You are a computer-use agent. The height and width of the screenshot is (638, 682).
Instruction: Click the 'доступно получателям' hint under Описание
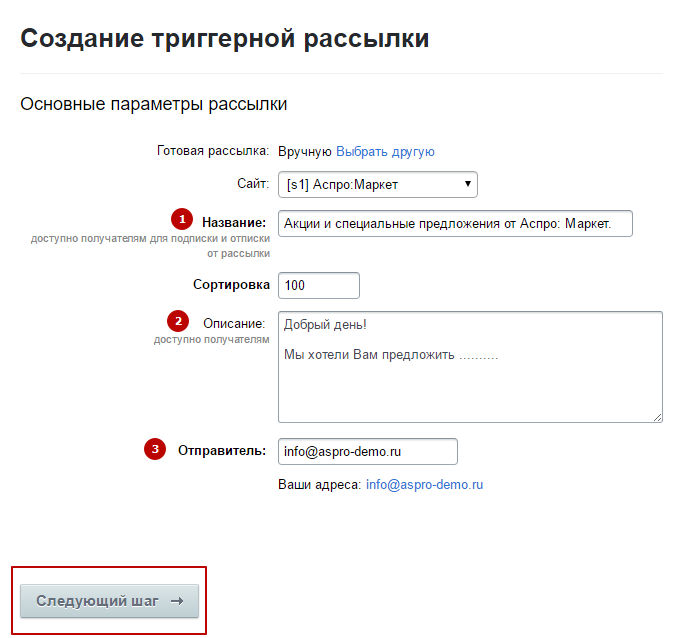pos(211,340)
